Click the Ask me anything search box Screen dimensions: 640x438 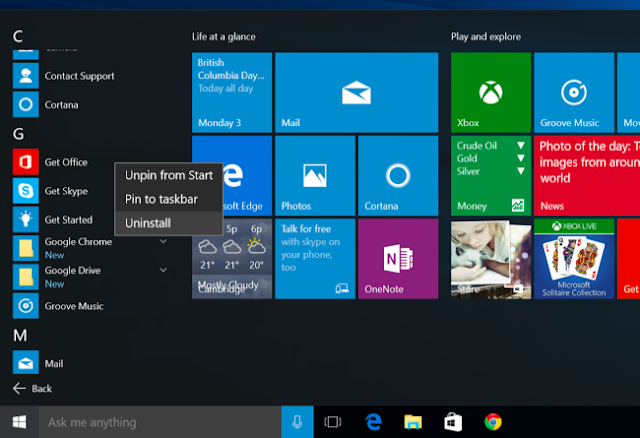(160, 422)
